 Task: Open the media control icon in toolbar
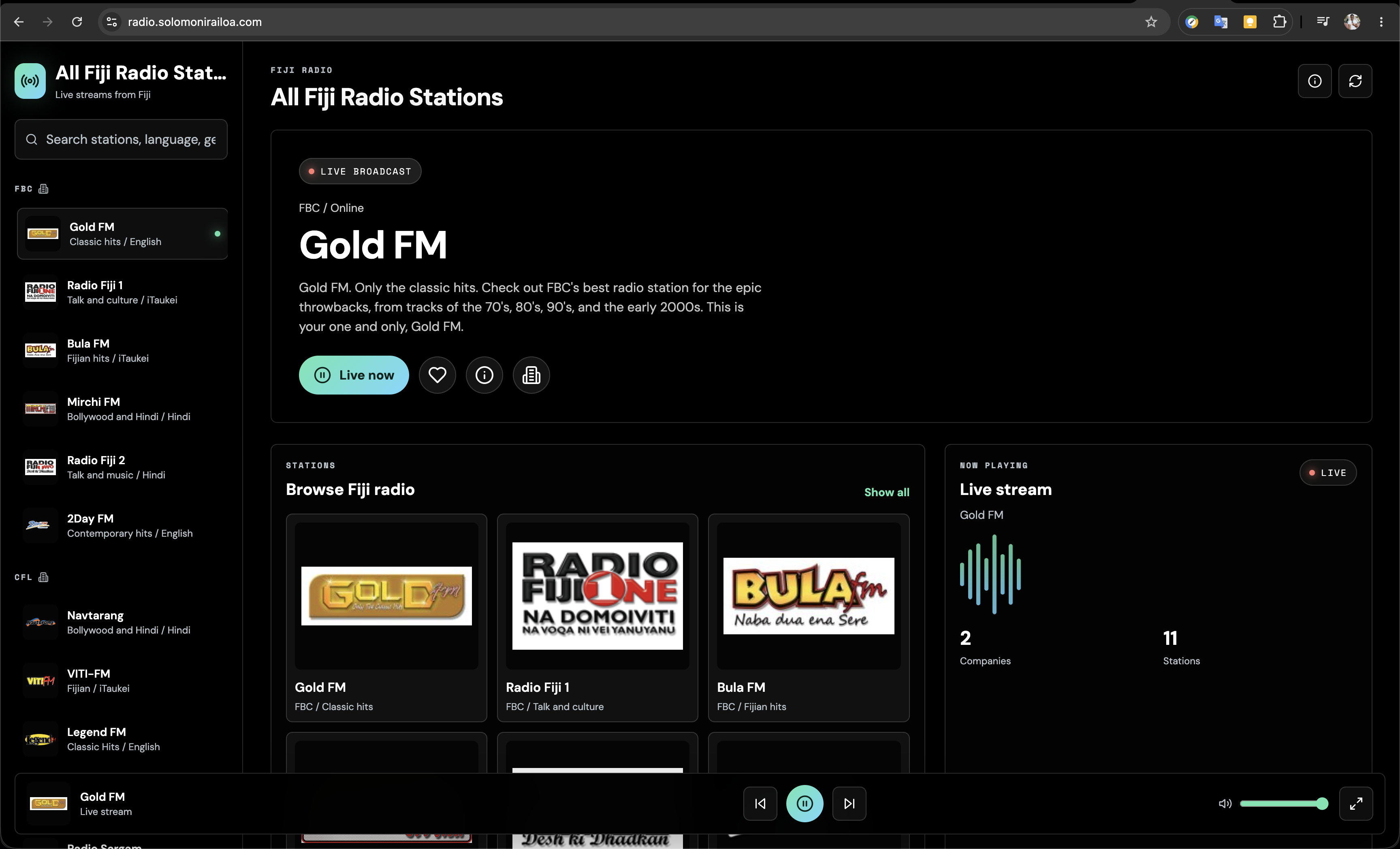click(x=1323, y=21)
